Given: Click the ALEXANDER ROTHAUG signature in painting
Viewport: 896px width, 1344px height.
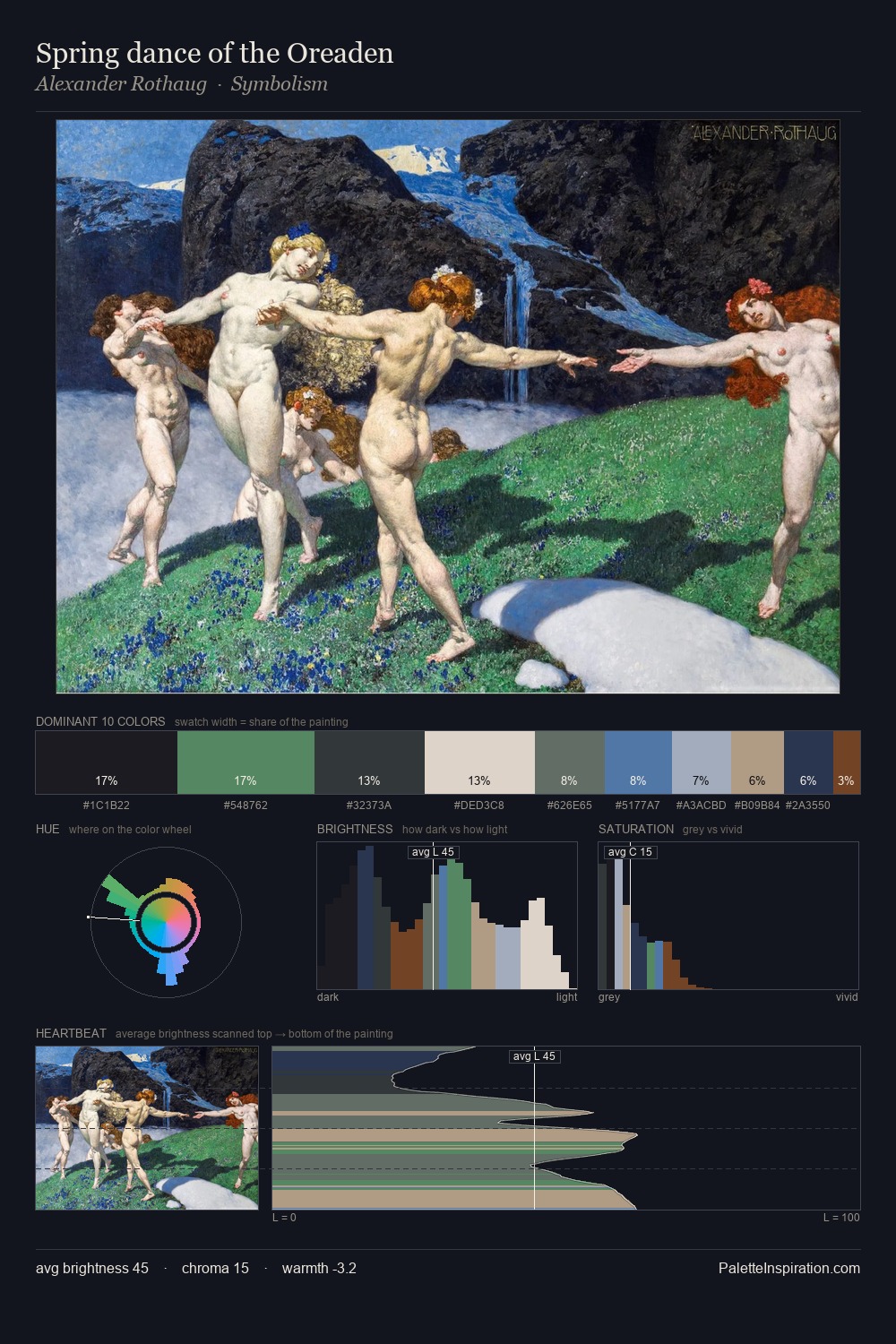Looking at the screenshot, I should (x=764, y=134).
